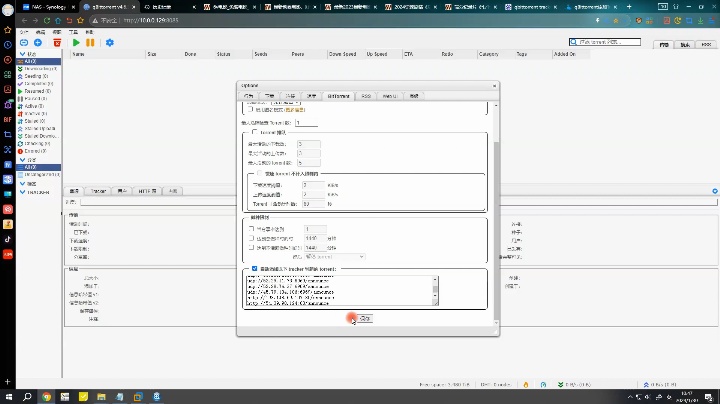Toggle the second seeding limit minutes checkbox
Screen dimensions: 720x404
click(251, 238)
